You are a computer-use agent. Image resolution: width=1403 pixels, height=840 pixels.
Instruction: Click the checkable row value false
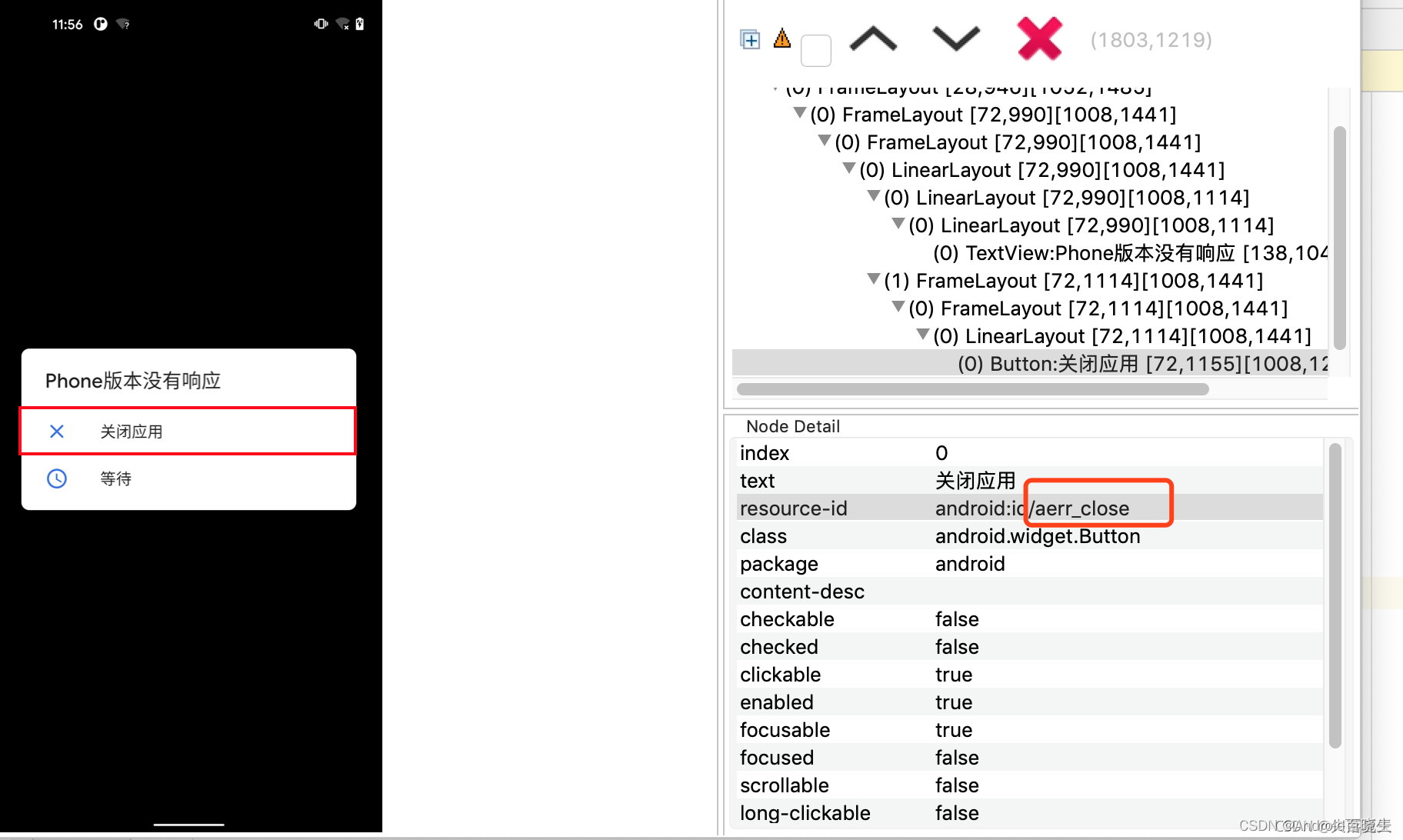coord(957,619)
